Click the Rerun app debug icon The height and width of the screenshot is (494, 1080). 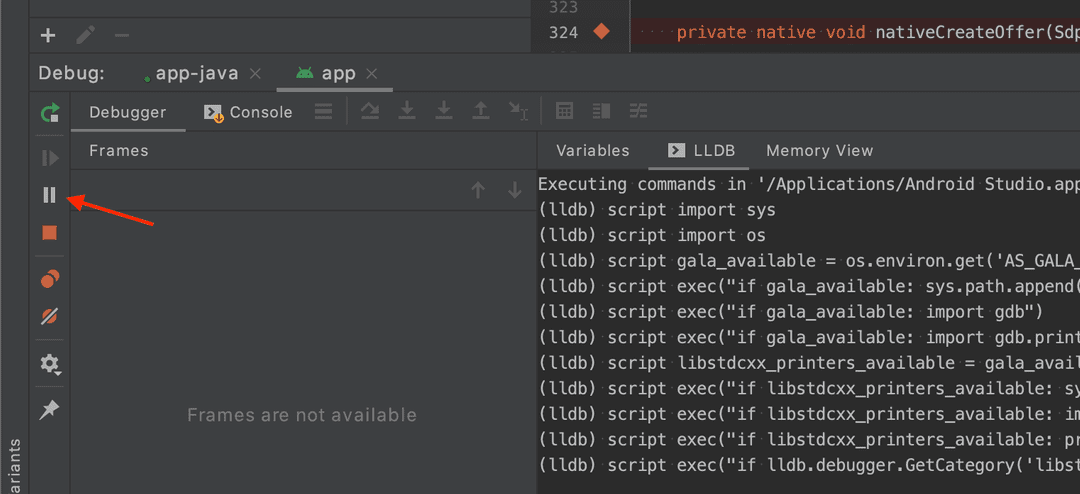pos(50,112)
